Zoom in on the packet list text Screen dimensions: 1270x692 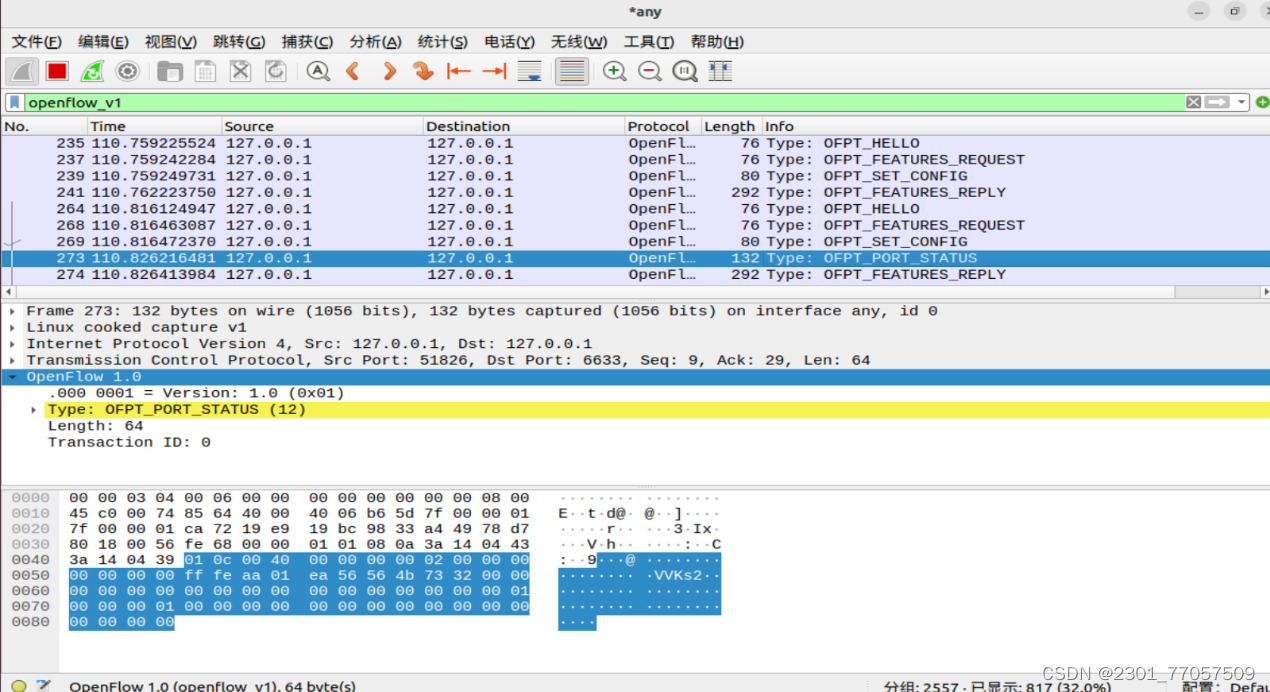click(614, 71)
